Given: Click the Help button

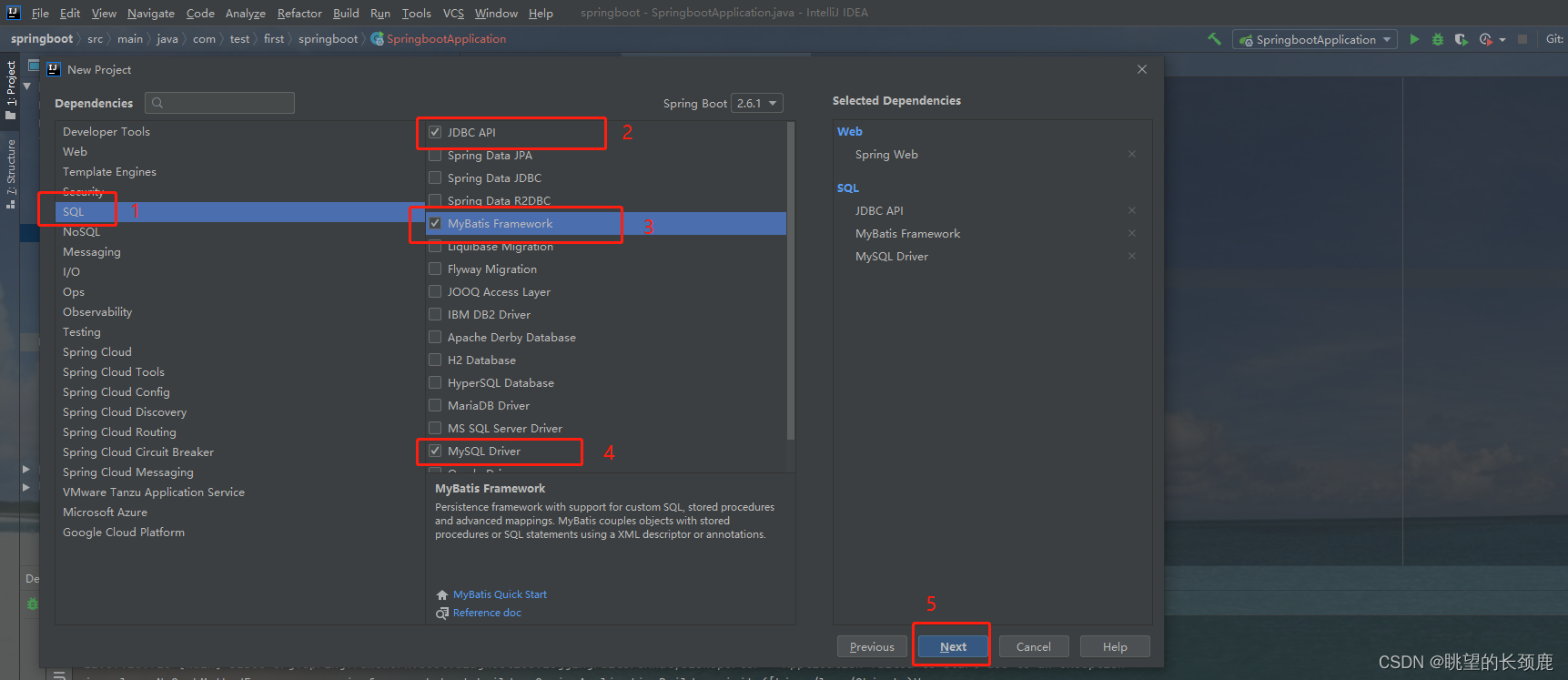Looking at the screenshot, I should pos(1115,646).
